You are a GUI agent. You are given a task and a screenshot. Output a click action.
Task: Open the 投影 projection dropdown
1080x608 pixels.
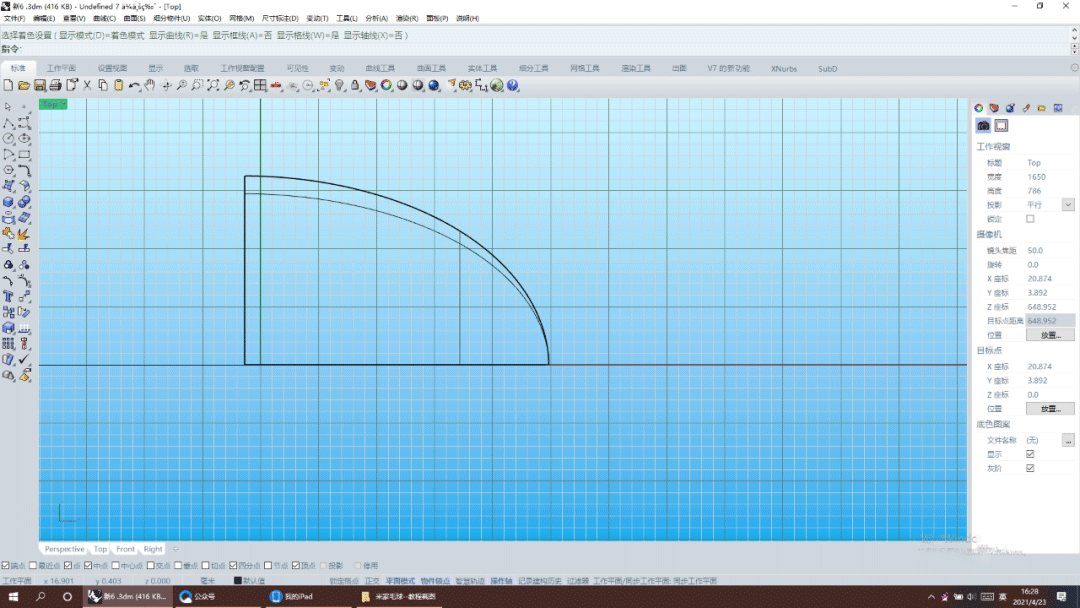pyautogui.click(x=1068, y=205)
